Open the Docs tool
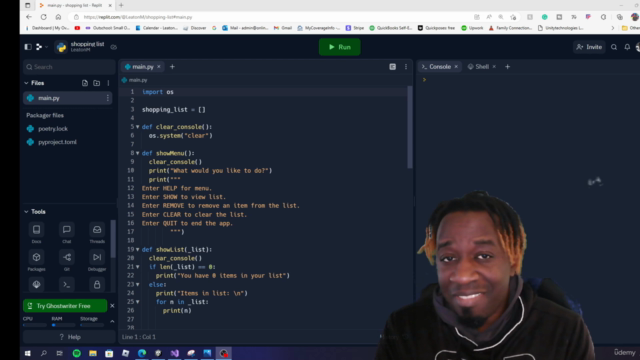 (x=36, y=233)
